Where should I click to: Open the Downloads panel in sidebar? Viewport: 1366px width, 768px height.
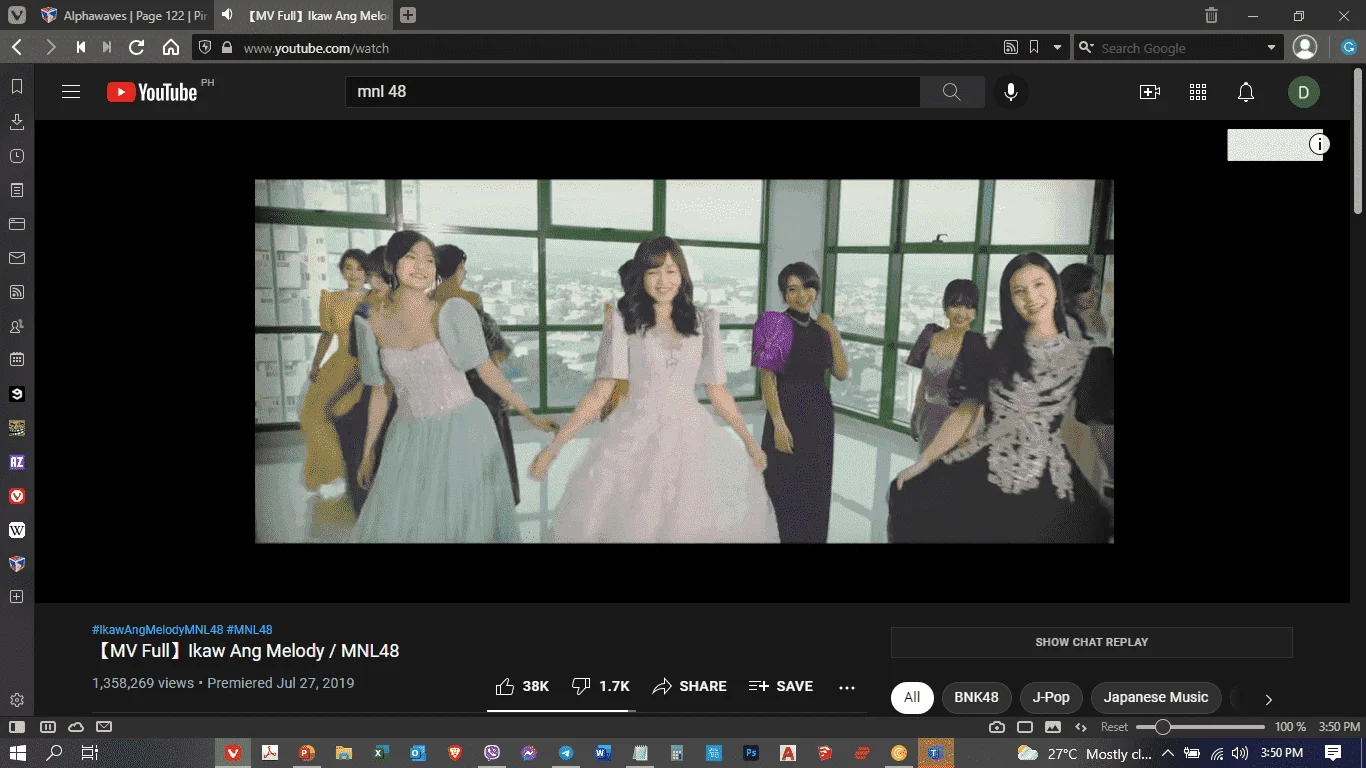(x=17, y=122)
